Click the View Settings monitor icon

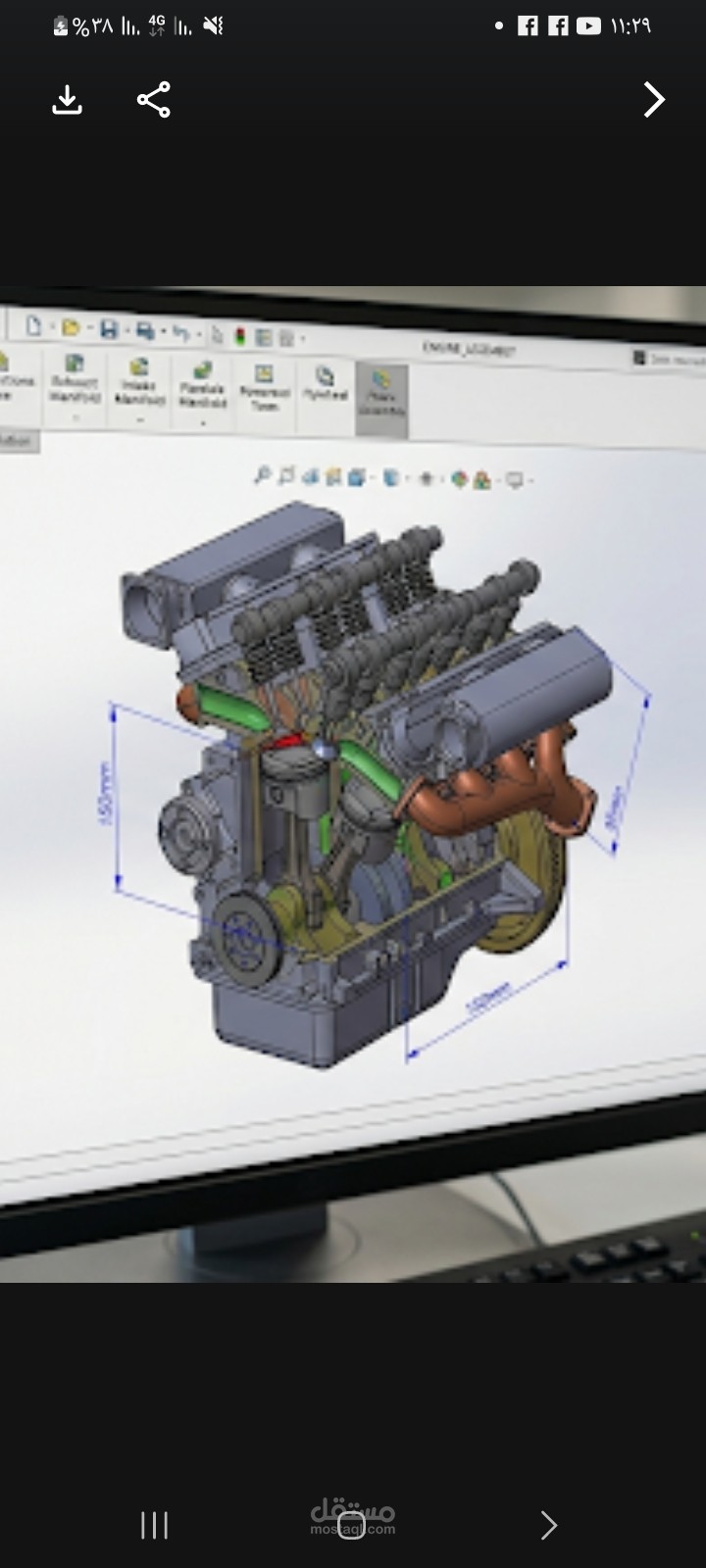514,480
